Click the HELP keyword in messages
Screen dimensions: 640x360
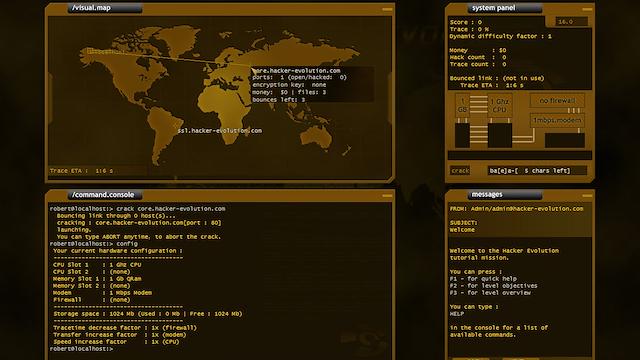tap(457, 314)
